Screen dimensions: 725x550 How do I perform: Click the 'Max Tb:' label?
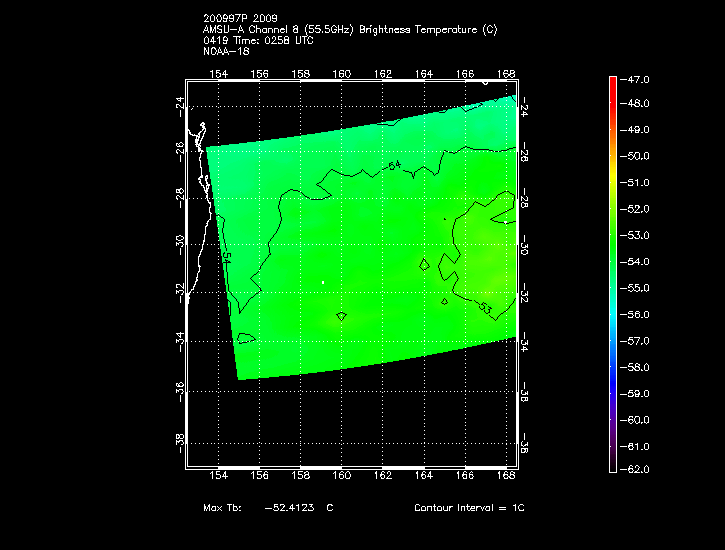[x=222, y=507]
